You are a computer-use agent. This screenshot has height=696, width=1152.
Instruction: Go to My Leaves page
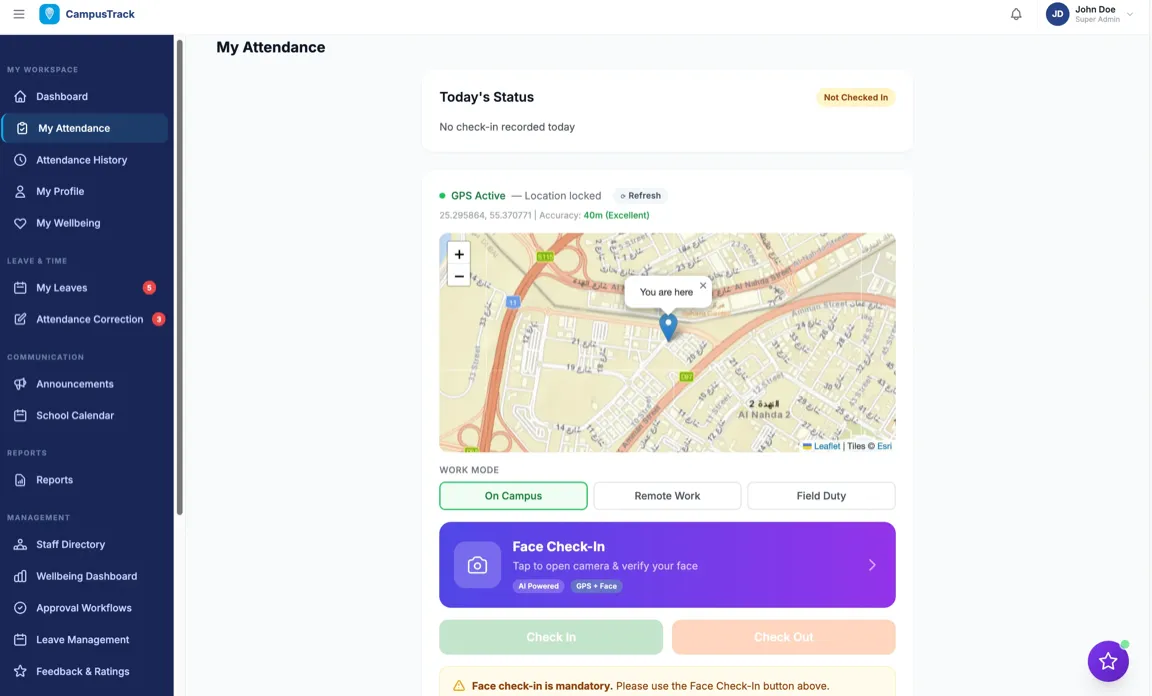[62, 288]
